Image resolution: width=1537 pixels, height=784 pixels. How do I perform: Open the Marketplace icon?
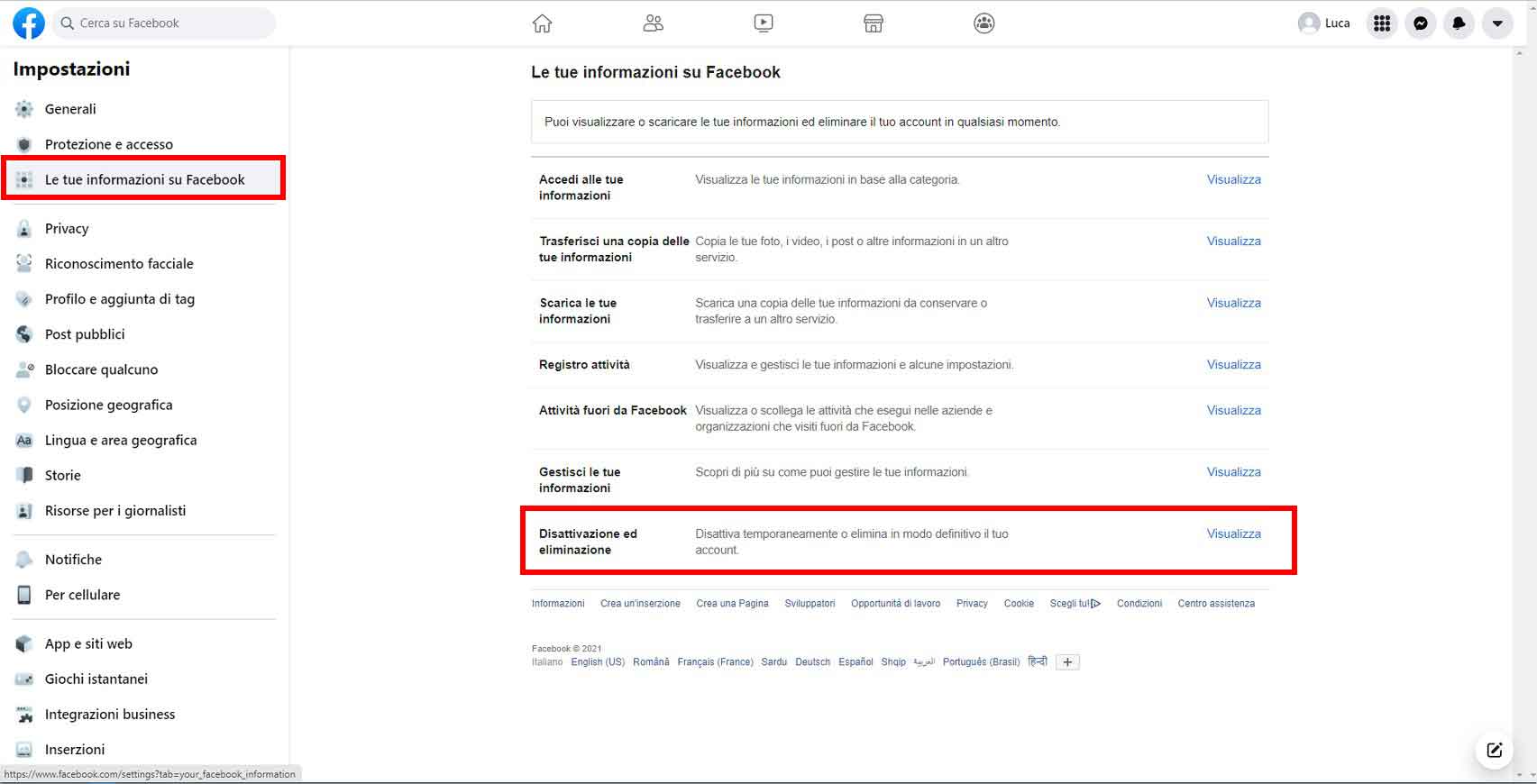pyautogui.click(x=873, y=23)
